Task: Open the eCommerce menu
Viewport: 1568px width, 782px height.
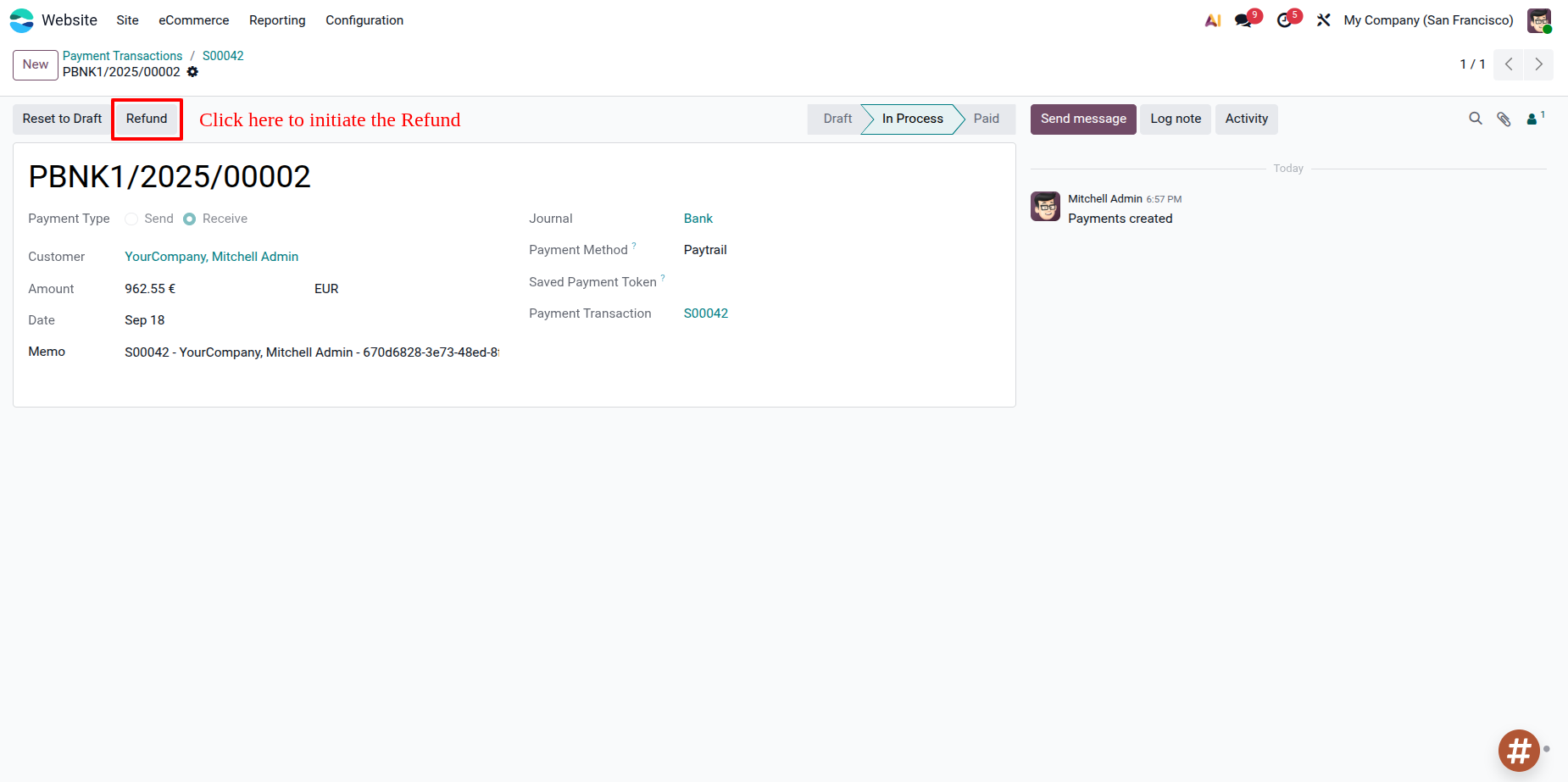Action: [x=193, y=19]
